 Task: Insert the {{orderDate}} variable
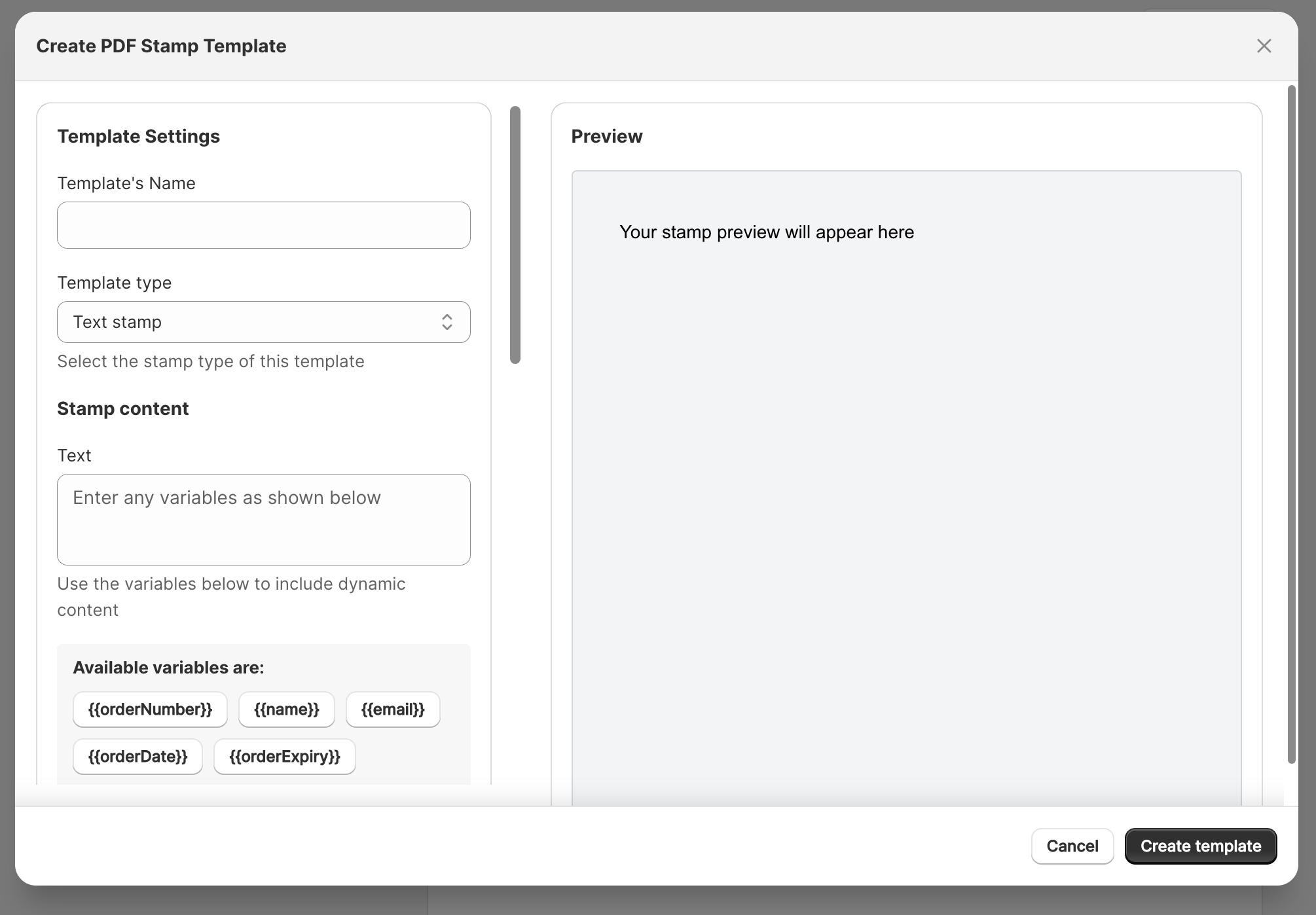coord(137,757)
